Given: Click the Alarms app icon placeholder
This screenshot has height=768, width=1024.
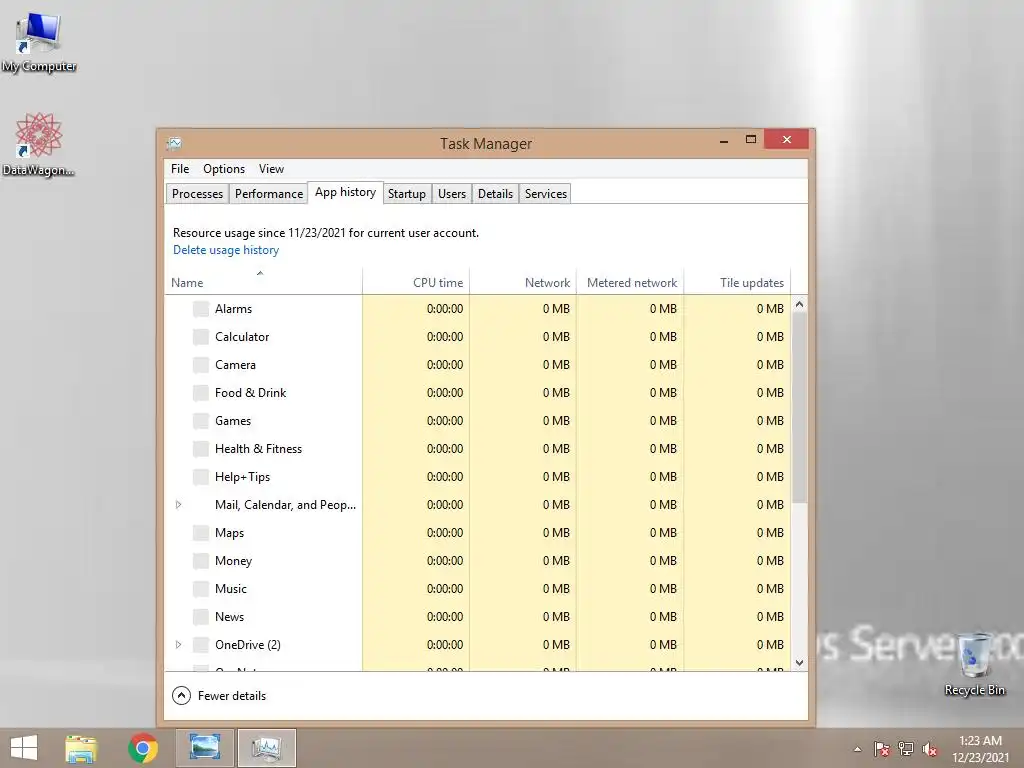Looking at the screenshot, I should 201,309.
